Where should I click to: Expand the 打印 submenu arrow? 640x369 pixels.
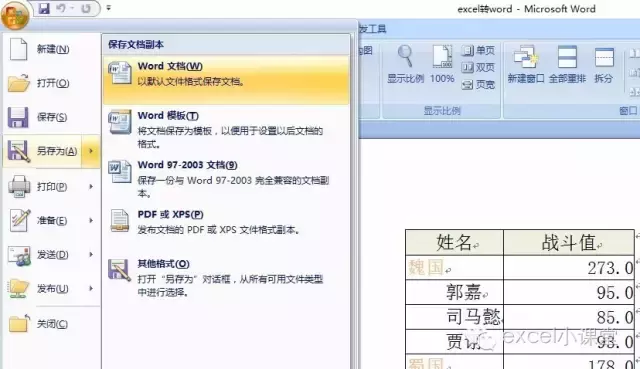tap(91, 187)
